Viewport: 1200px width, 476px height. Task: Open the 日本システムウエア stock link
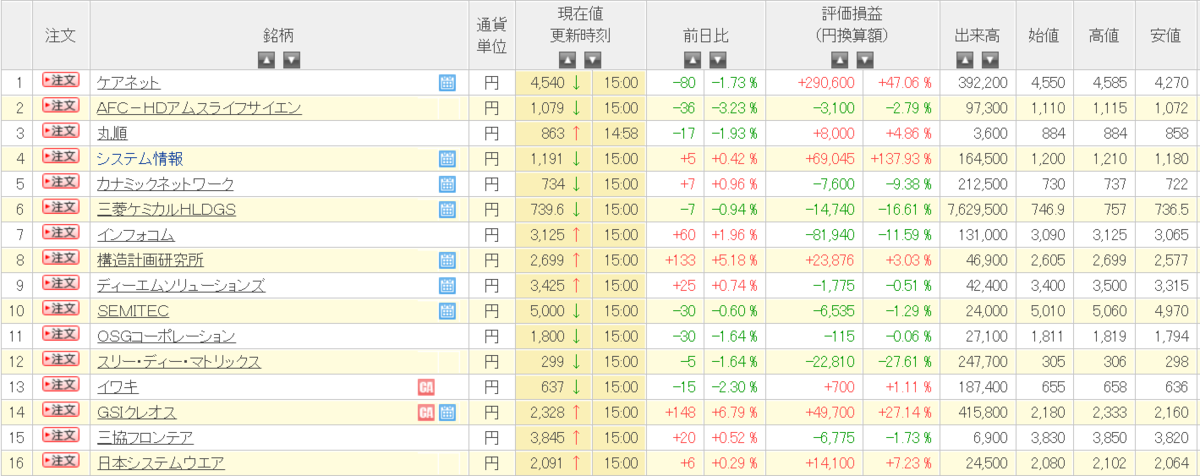click(160, 464)
